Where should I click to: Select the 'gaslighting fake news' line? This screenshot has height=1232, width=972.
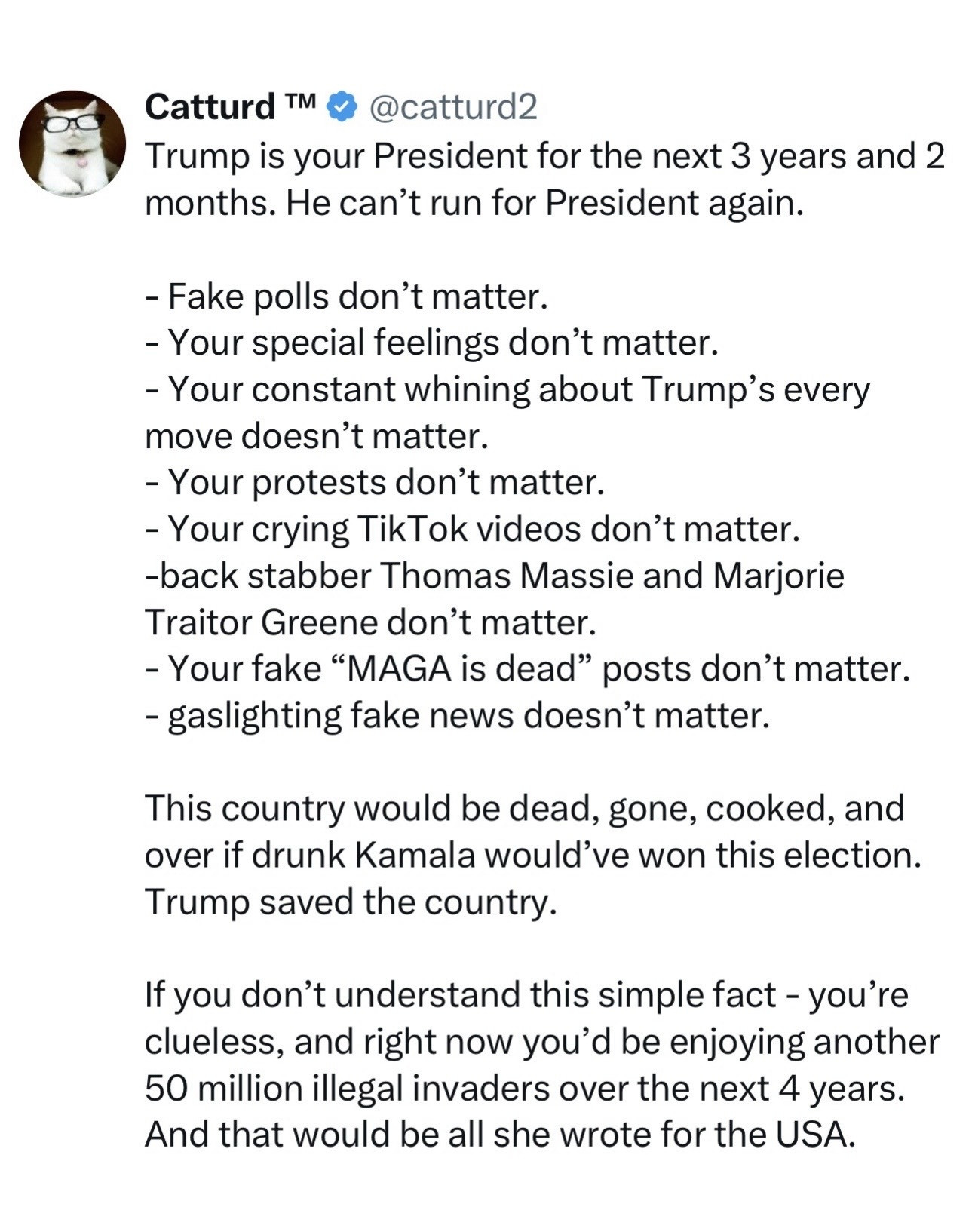pos(457,716)
